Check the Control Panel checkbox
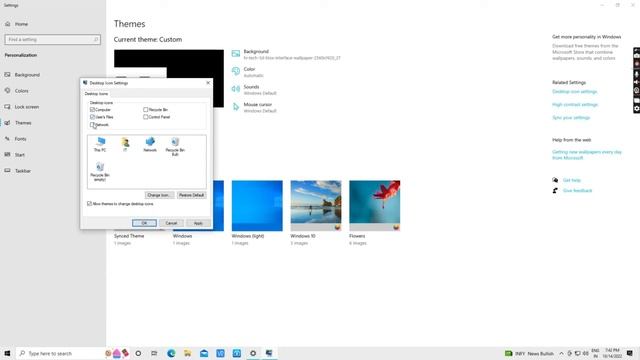This screenshot has width=640, height=360. coord(145,117)
